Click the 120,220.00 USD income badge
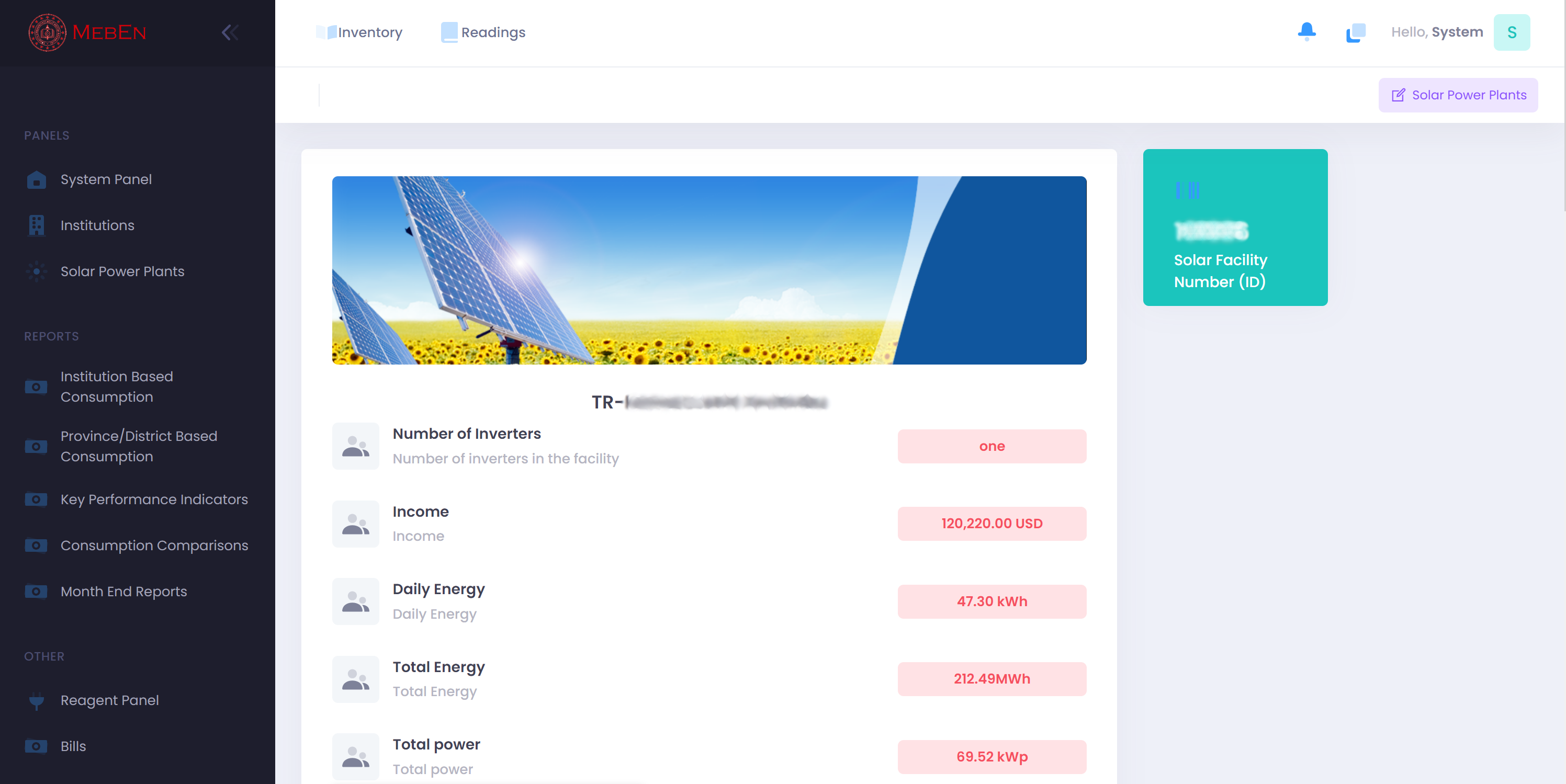 [x=992, y=524]
